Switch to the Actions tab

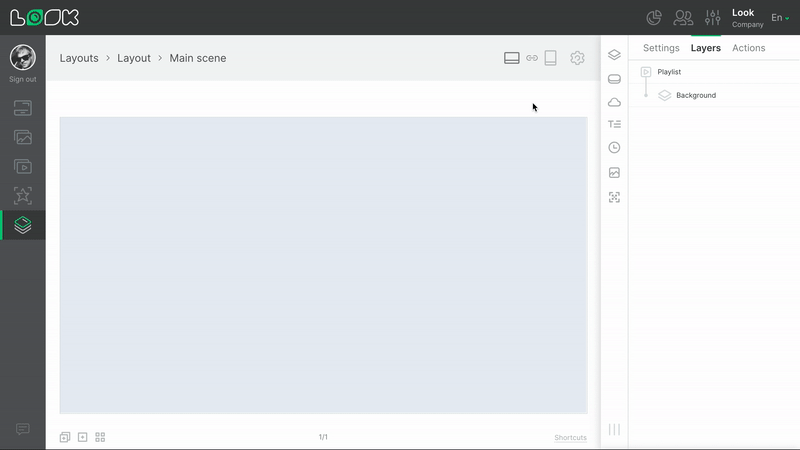click(748, 48)
